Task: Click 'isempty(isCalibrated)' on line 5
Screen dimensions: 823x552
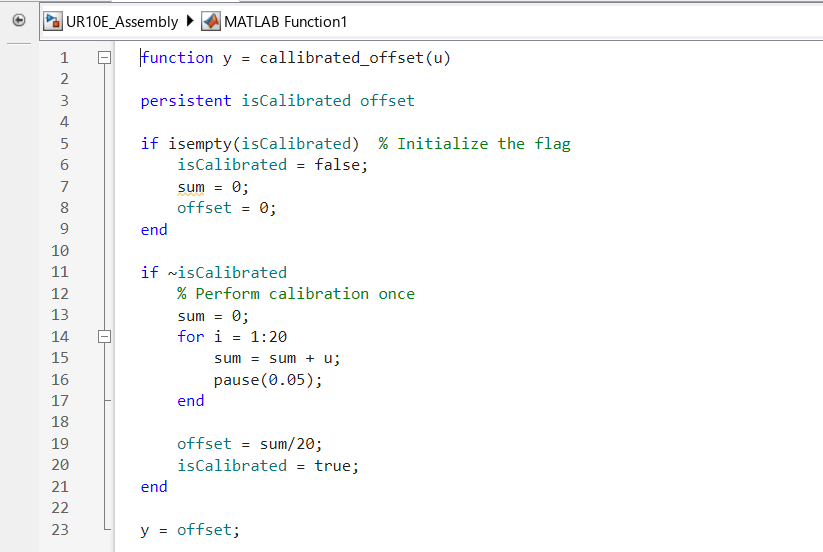Action: 263,143
